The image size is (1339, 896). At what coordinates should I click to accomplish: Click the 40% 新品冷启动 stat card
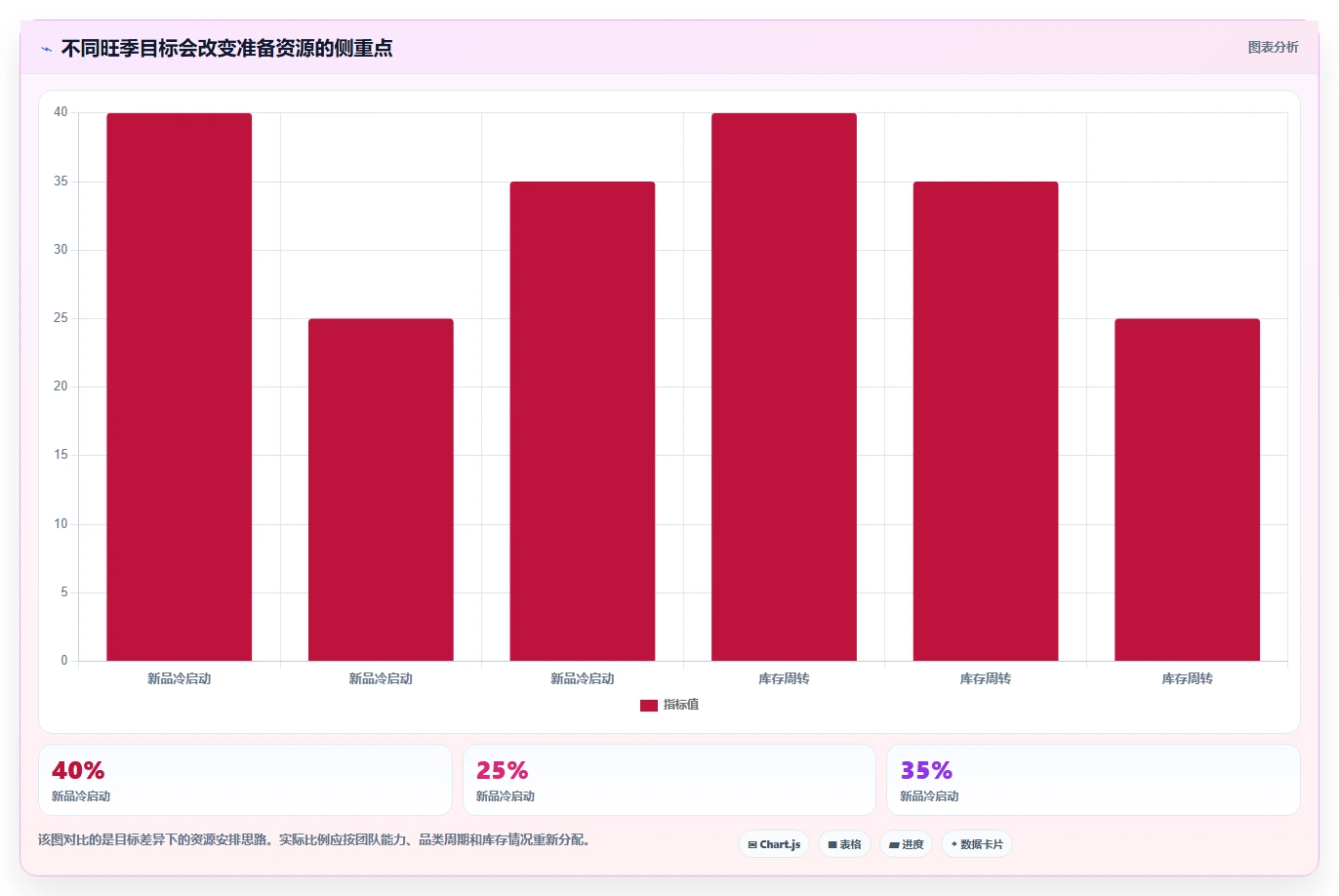[245, 780]
